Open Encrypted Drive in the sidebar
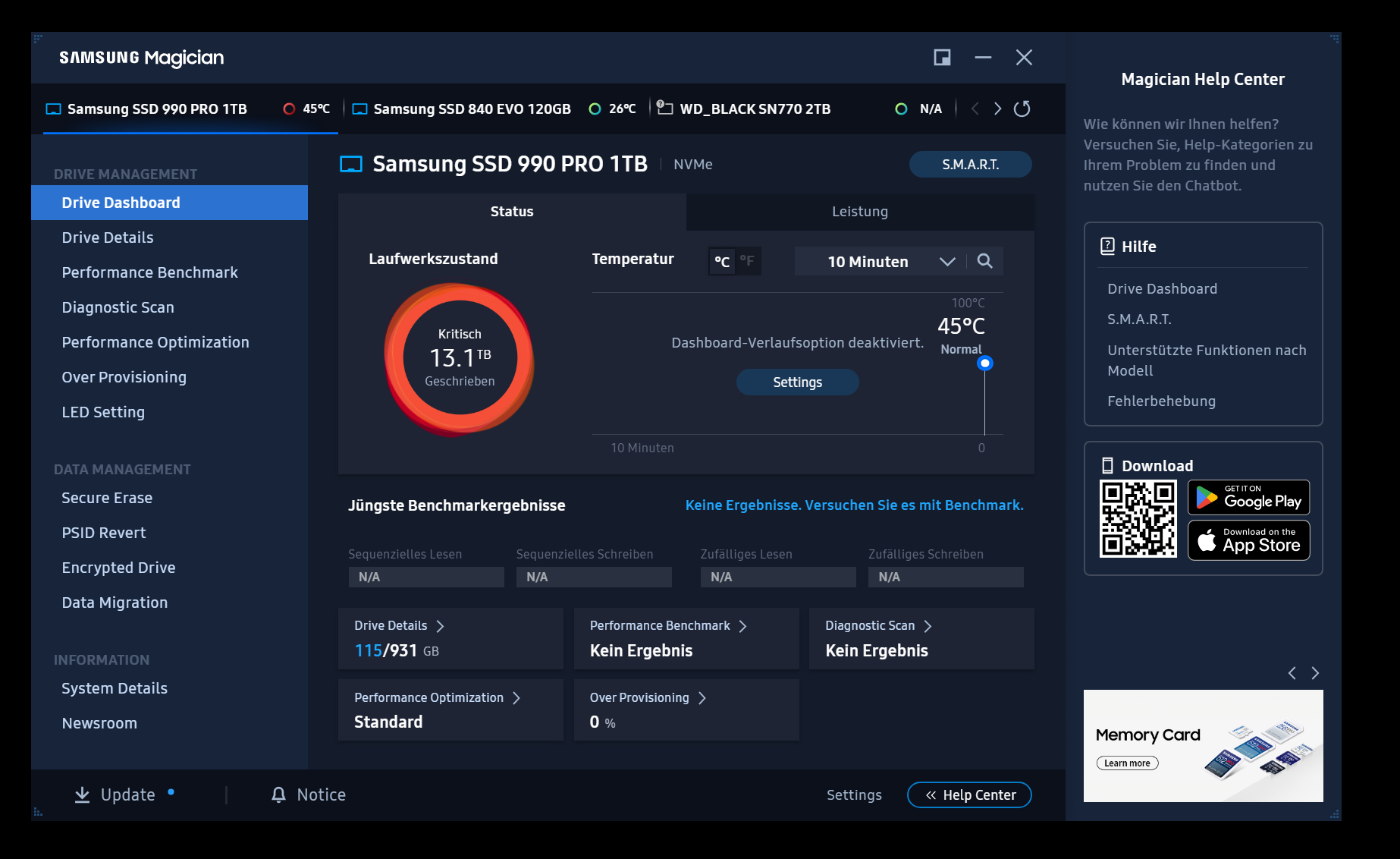Image resolution: width=1400 pixels, height=859 pixels. (x=169, y=568)
